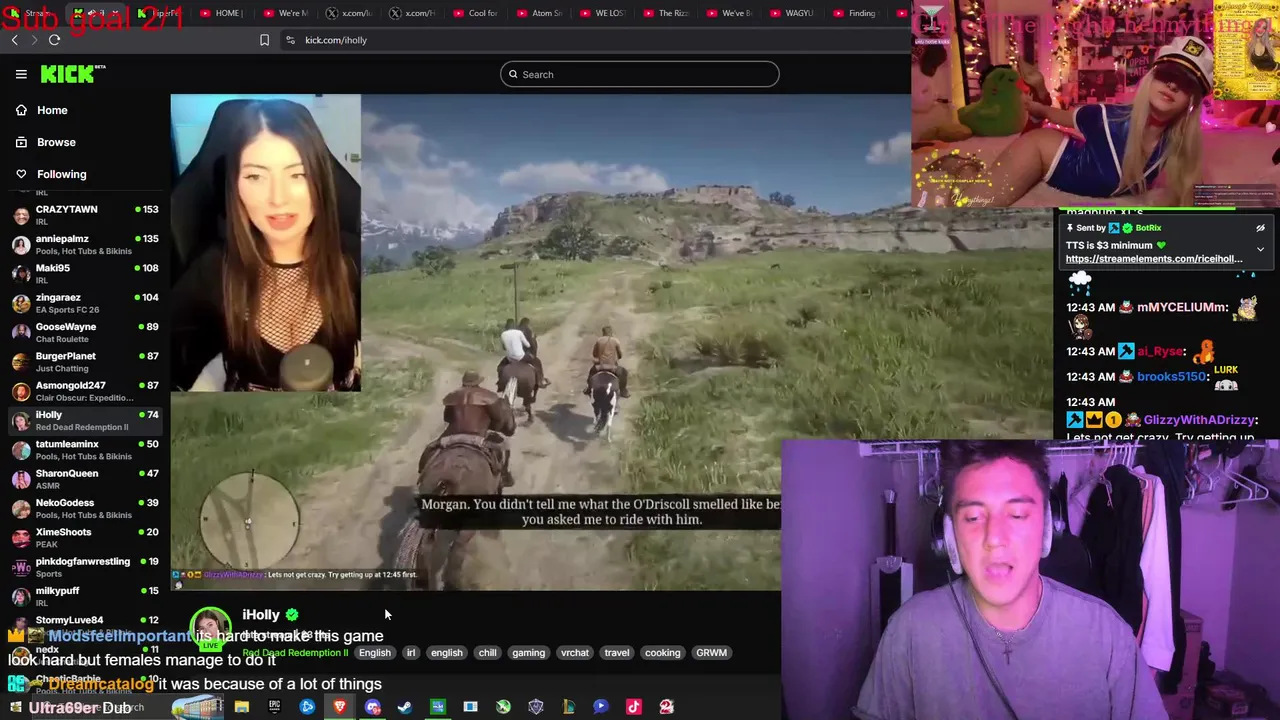Expand pinned message chevron in chat
The height and width of the screenshot is (720, 1280).
pyautogui.click(x=1260, y=249)
